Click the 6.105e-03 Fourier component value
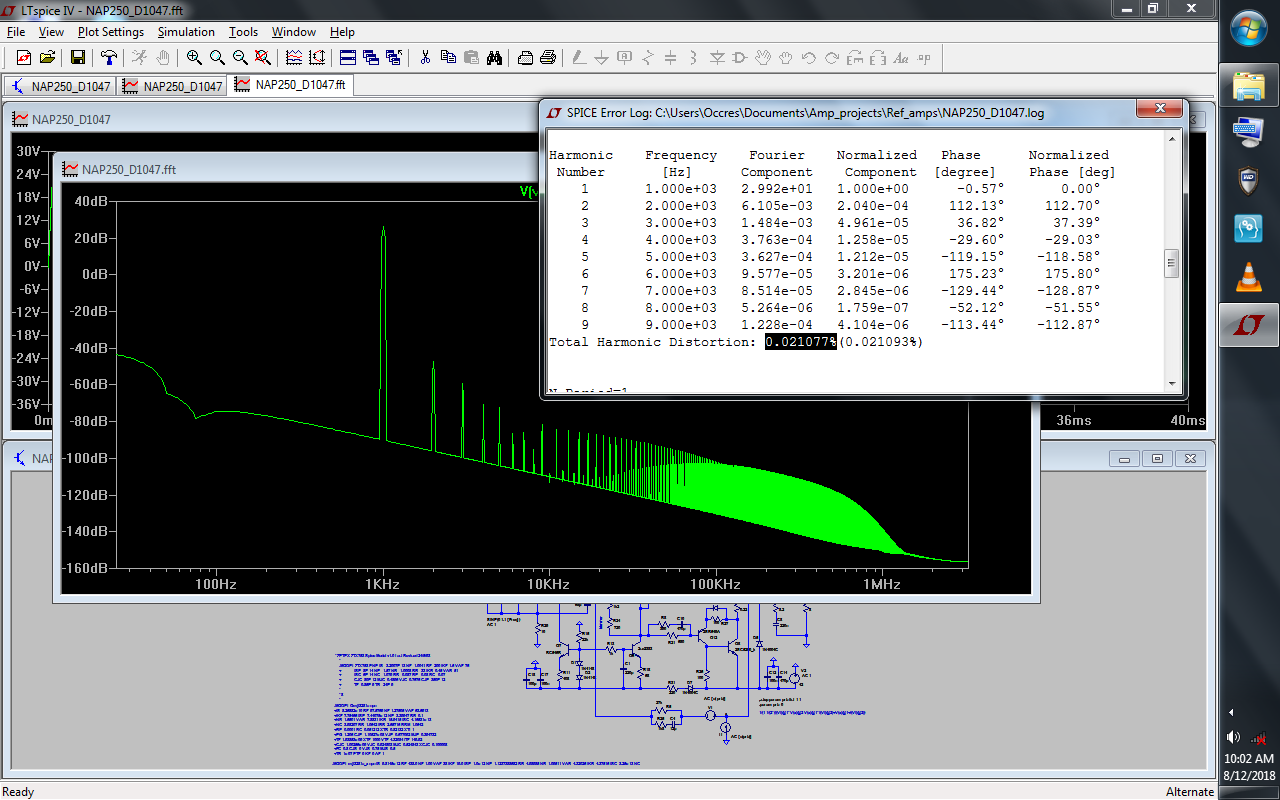Image resolution: width=1280 pixels, height=800 pixels. click(x=777, y=206)
